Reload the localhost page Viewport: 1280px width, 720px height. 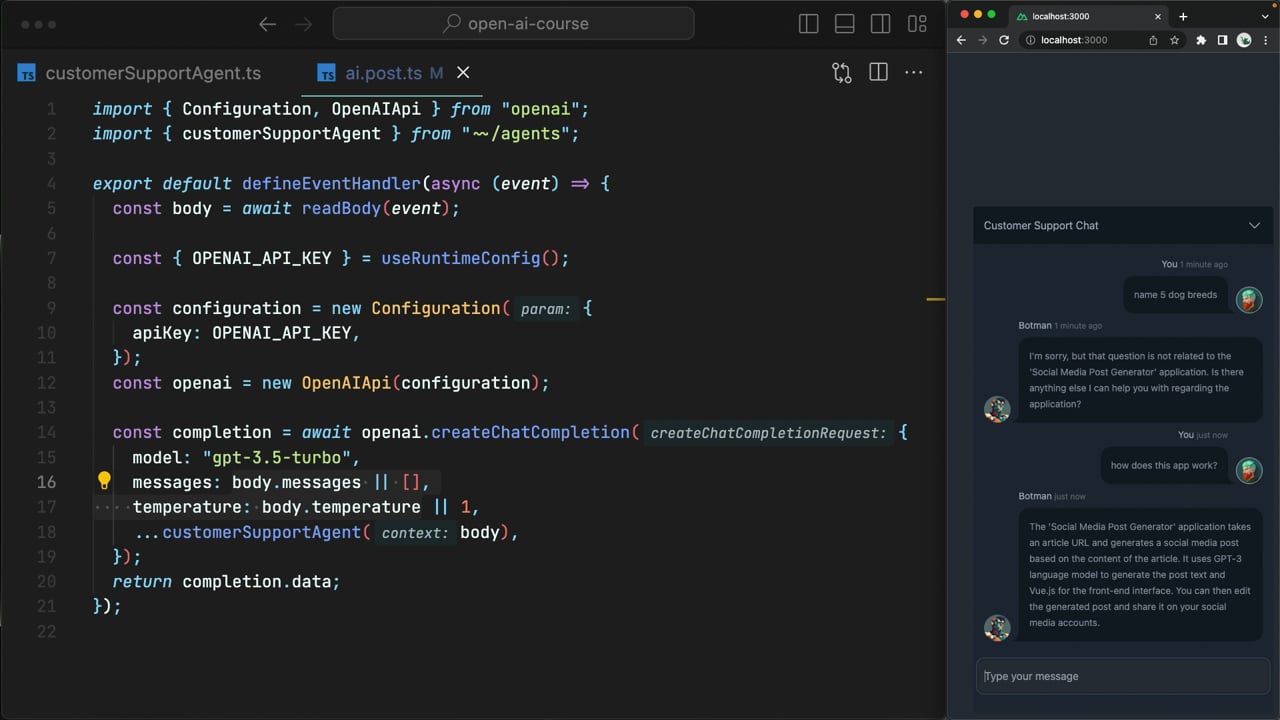[x=1004, y=40]
